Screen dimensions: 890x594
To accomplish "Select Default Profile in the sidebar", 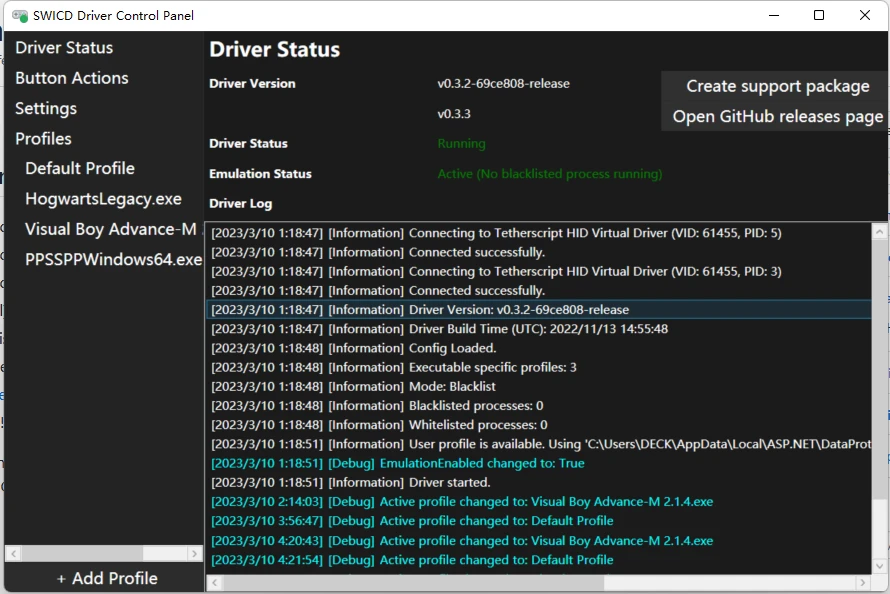I will point(80,168).
